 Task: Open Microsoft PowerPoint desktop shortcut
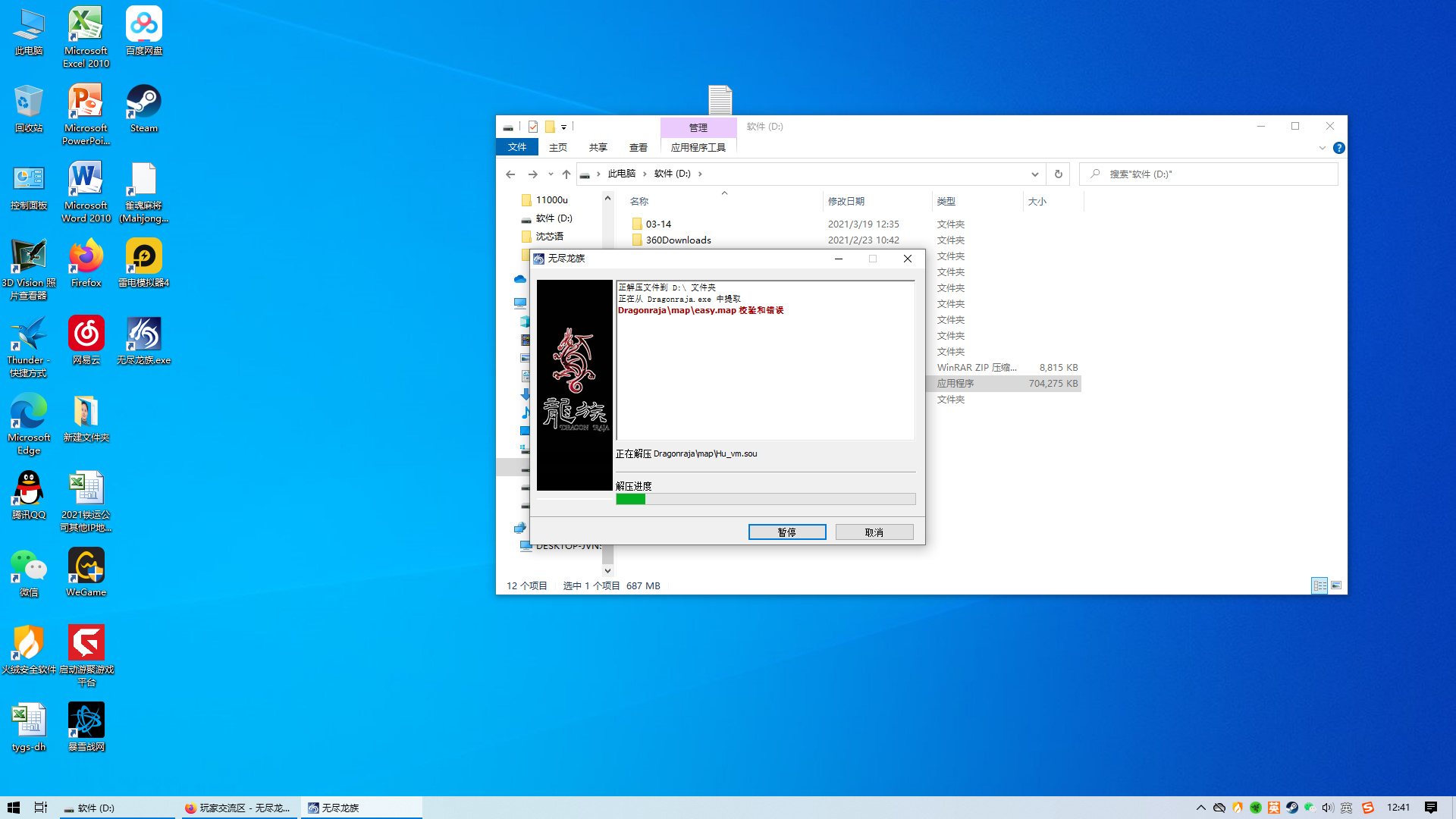pos(86,115)
